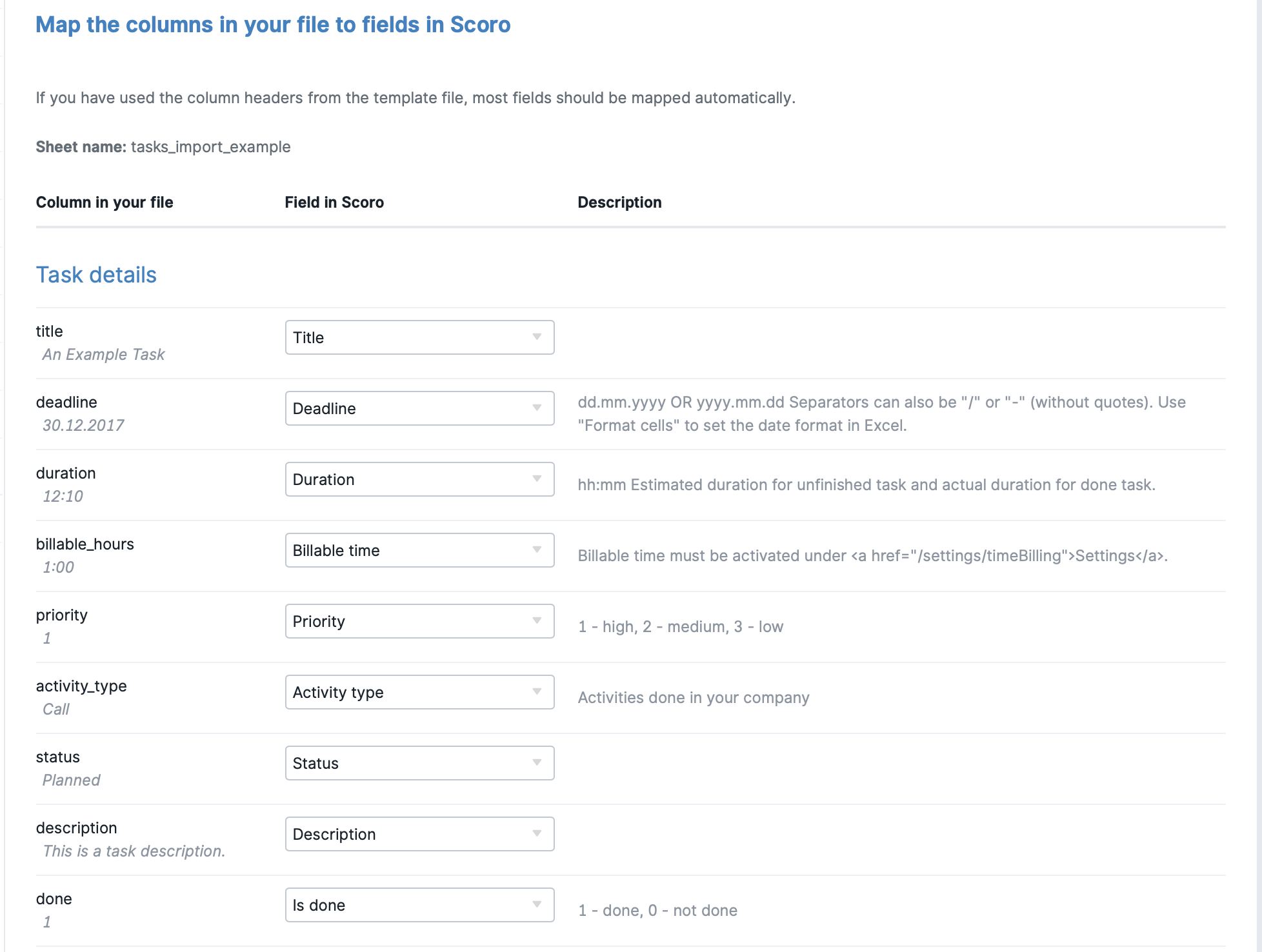The width and height of the screenshot is (1262, 952).
Task: Click the 'priority' column name
Action: 62,615
